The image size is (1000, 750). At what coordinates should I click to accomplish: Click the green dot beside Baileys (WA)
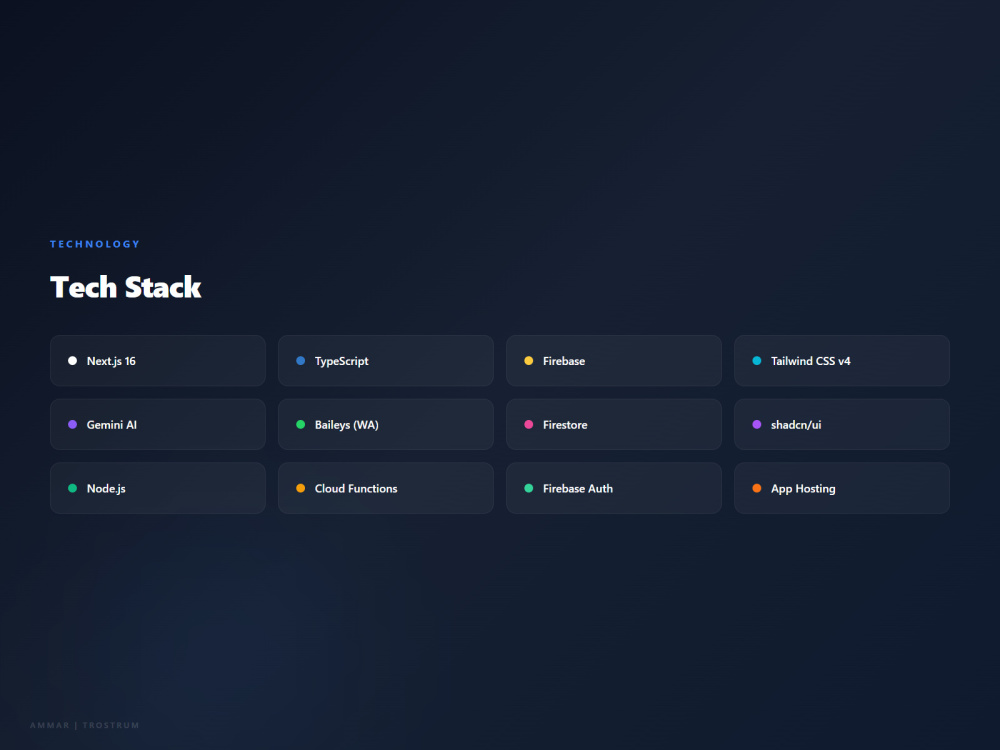300,425
